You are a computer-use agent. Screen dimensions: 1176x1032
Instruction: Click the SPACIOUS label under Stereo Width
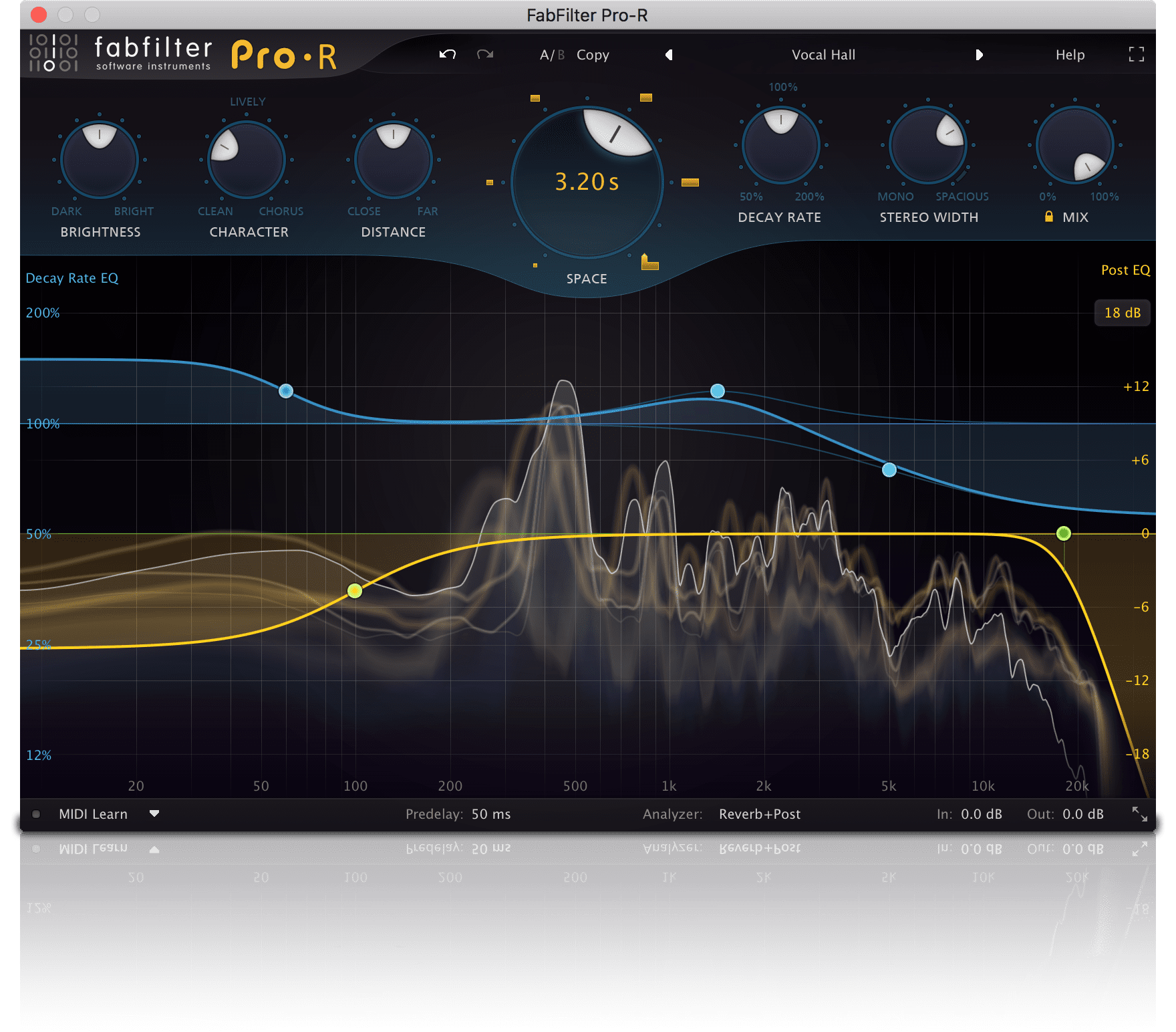962,197
